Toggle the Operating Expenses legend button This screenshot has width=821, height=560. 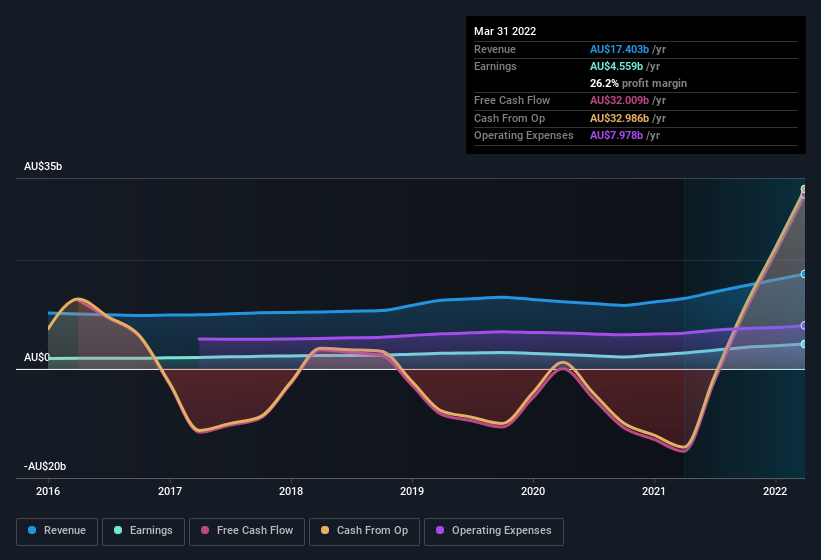493,531
